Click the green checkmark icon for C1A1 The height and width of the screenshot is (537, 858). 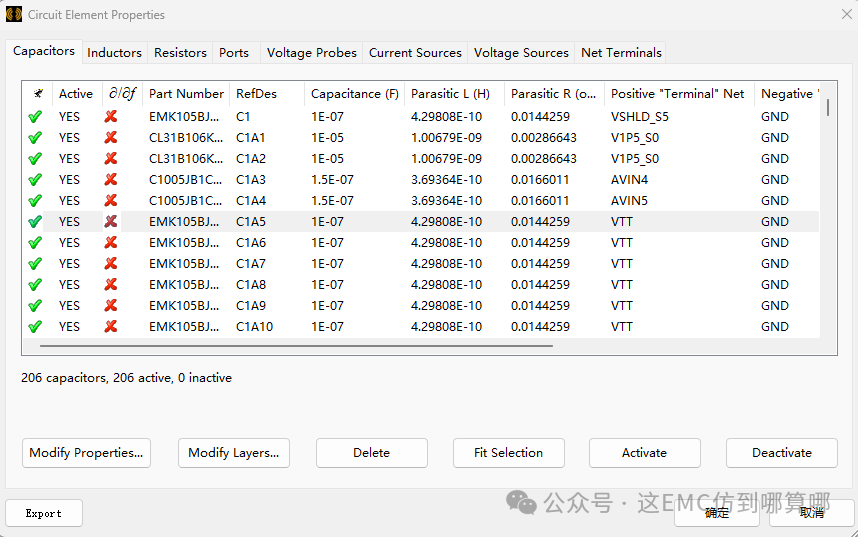coord(35,137)
